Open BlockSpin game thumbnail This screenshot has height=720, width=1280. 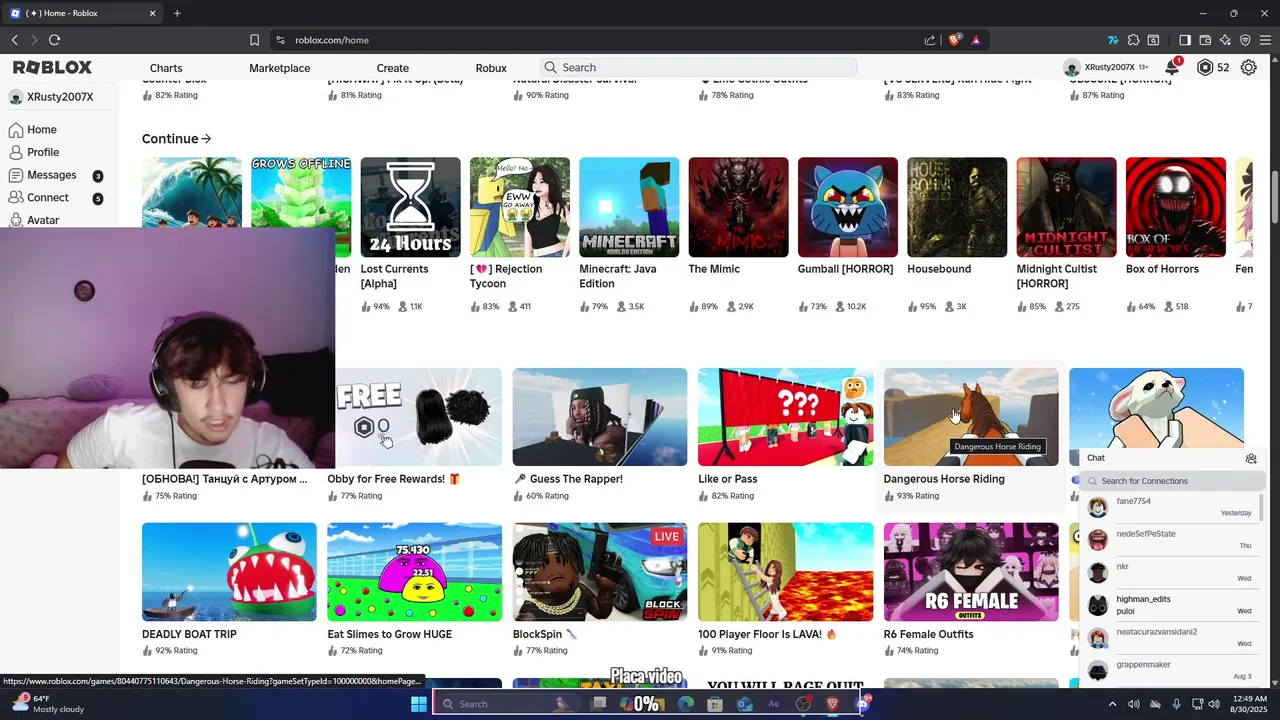pos(600,572)
